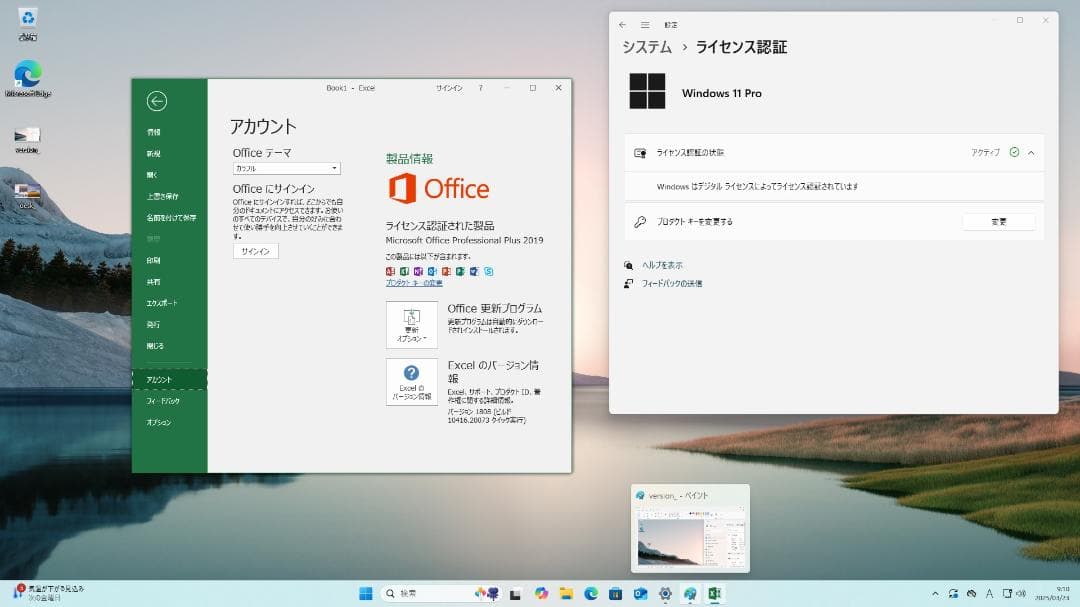Screen dimensions: 1080x607
Task: Click the Skype for Business icon in the product list
Action: [x=489, y=271]
